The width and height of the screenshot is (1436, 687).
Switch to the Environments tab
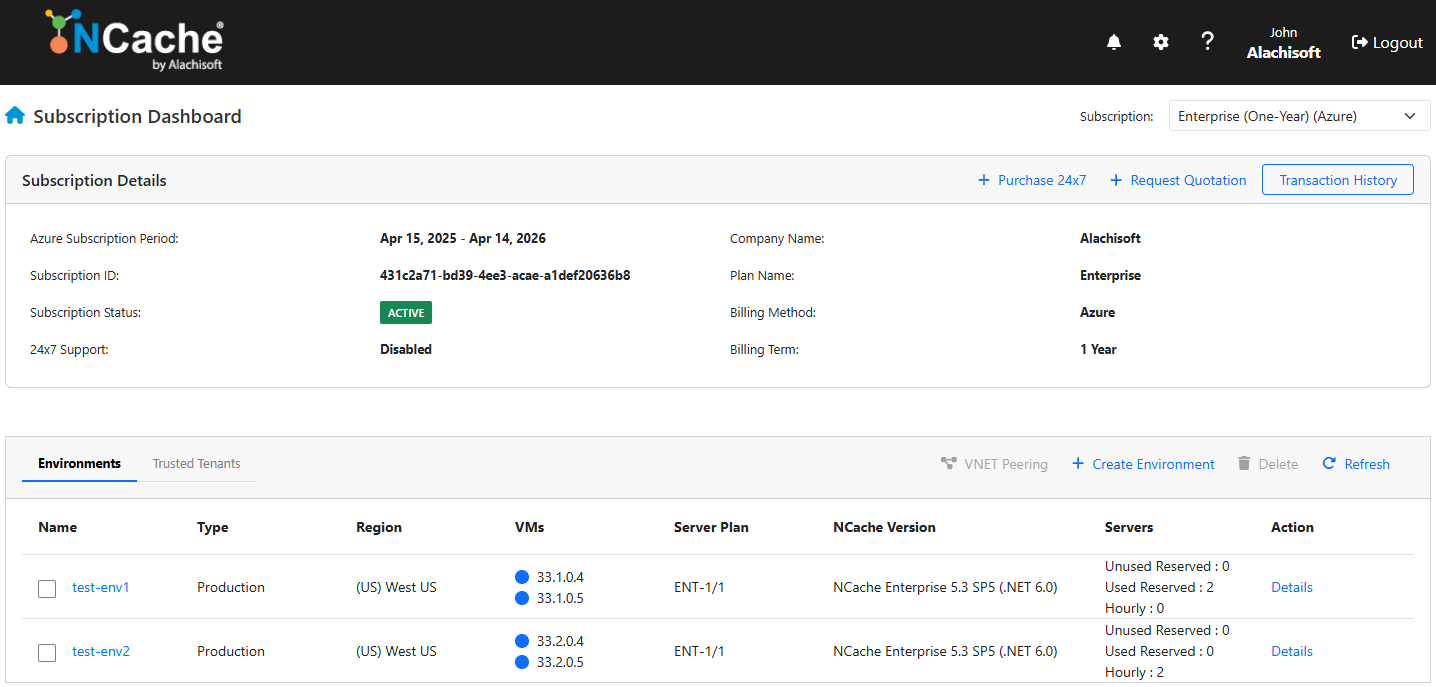[79, 463]
